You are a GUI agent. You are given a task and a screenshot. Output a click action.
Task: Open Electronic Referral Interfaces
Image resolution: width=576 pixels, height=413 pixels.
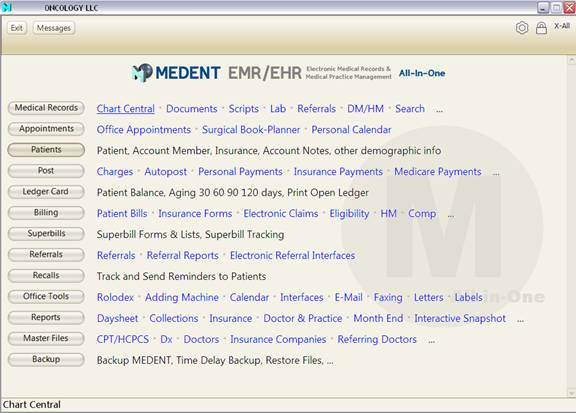tap(292, 255)
